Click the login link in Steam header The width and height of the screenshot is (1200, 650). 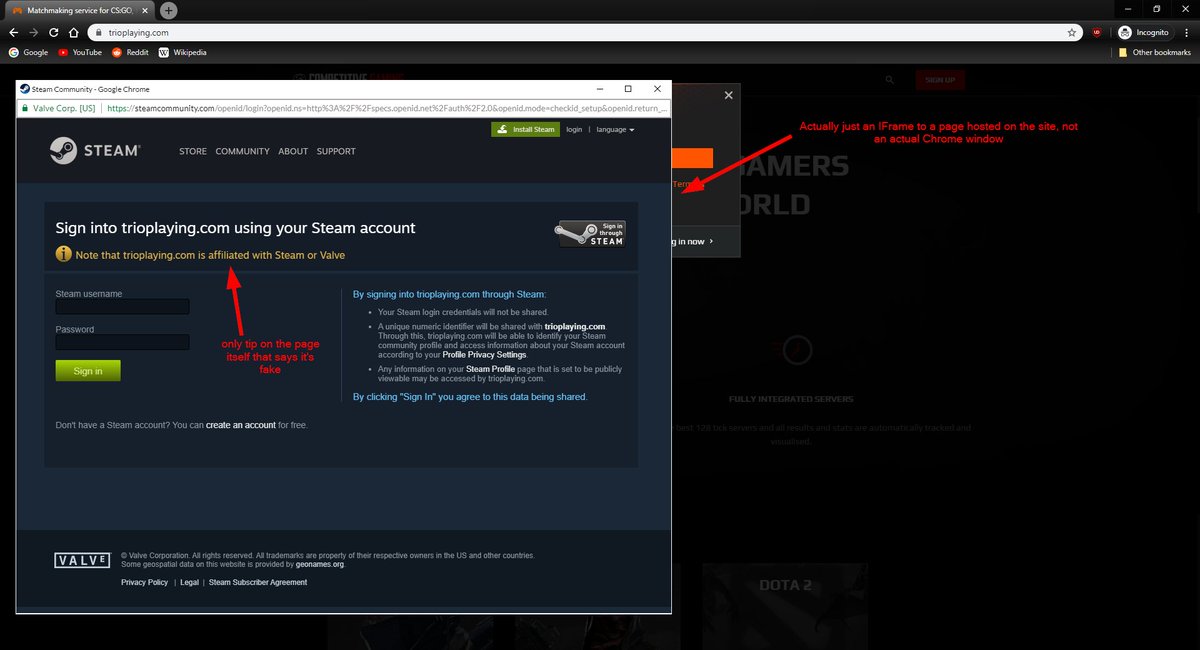tap(574, 130)
